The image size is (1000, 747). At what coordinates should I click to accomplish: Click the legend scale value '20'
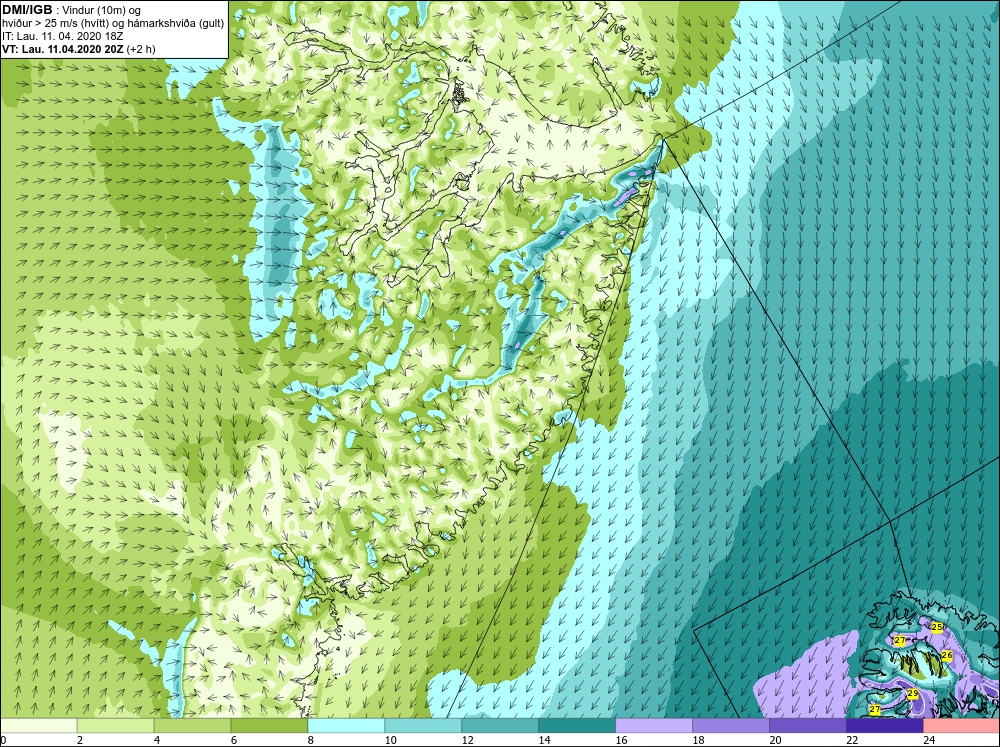point(776,740)
